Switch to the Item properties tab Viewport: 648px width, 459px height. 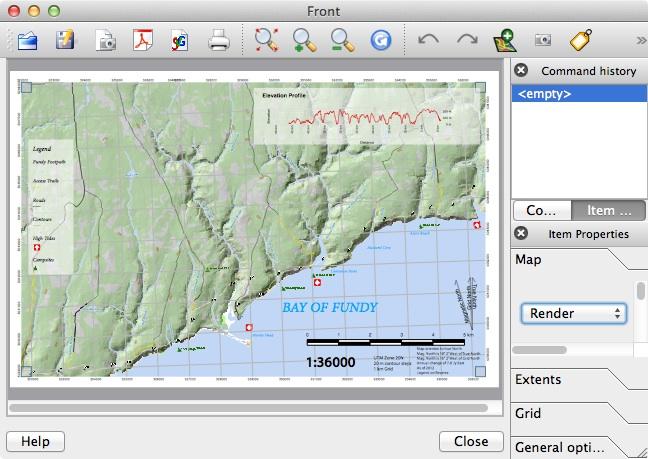pos(608,211)
